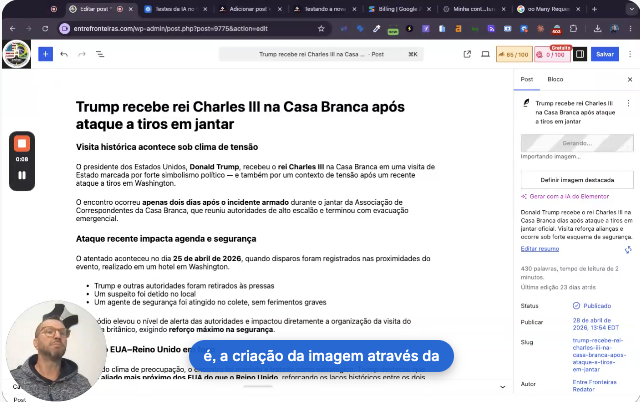640x402 pixels.
Task: Expand the bottom meta box panel chevron
Action: click(502, 387)
